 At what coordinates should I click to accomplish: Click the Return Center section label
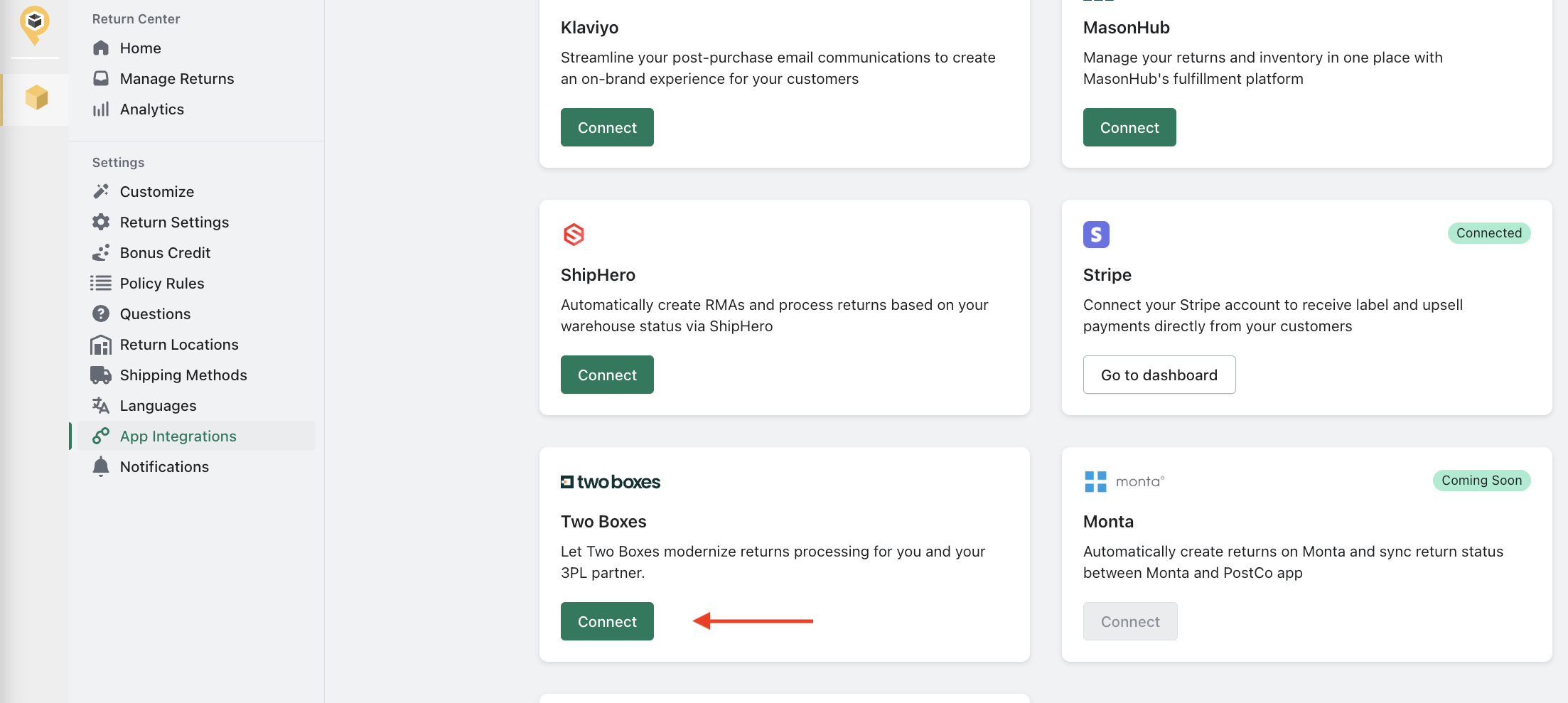pos(136,19)
